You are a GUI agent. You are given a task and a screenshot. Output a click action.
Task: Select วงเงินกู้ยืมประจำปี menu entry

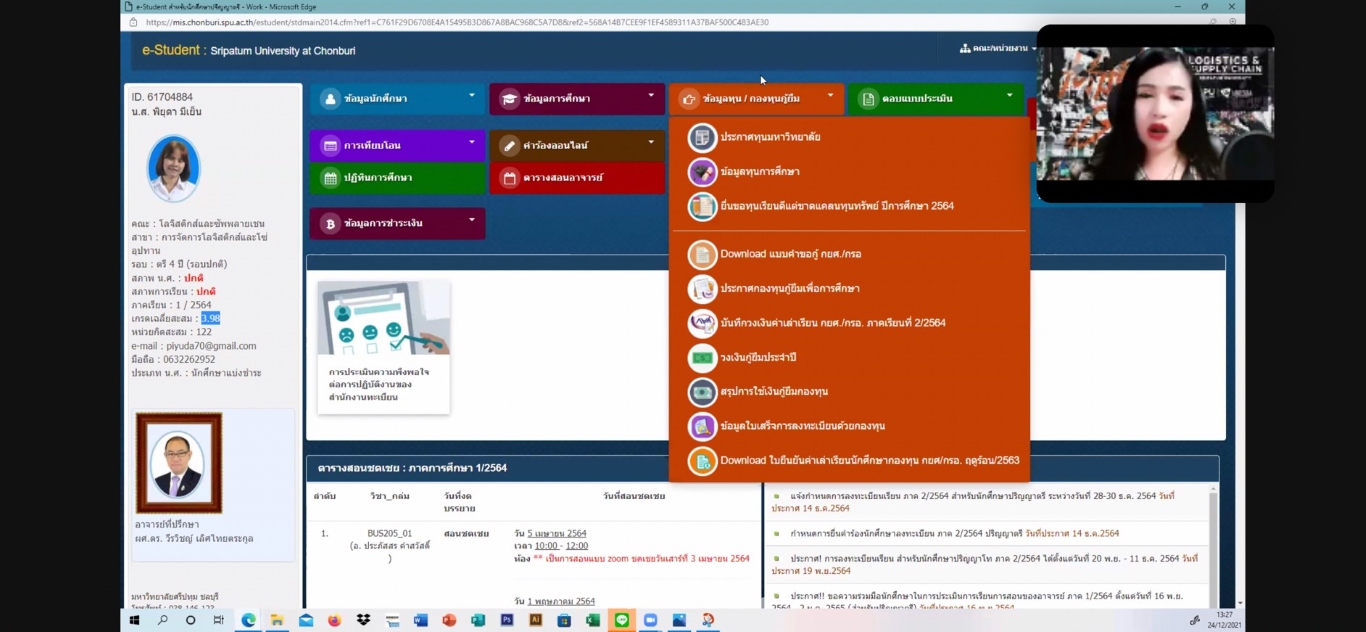pos(758,357)
